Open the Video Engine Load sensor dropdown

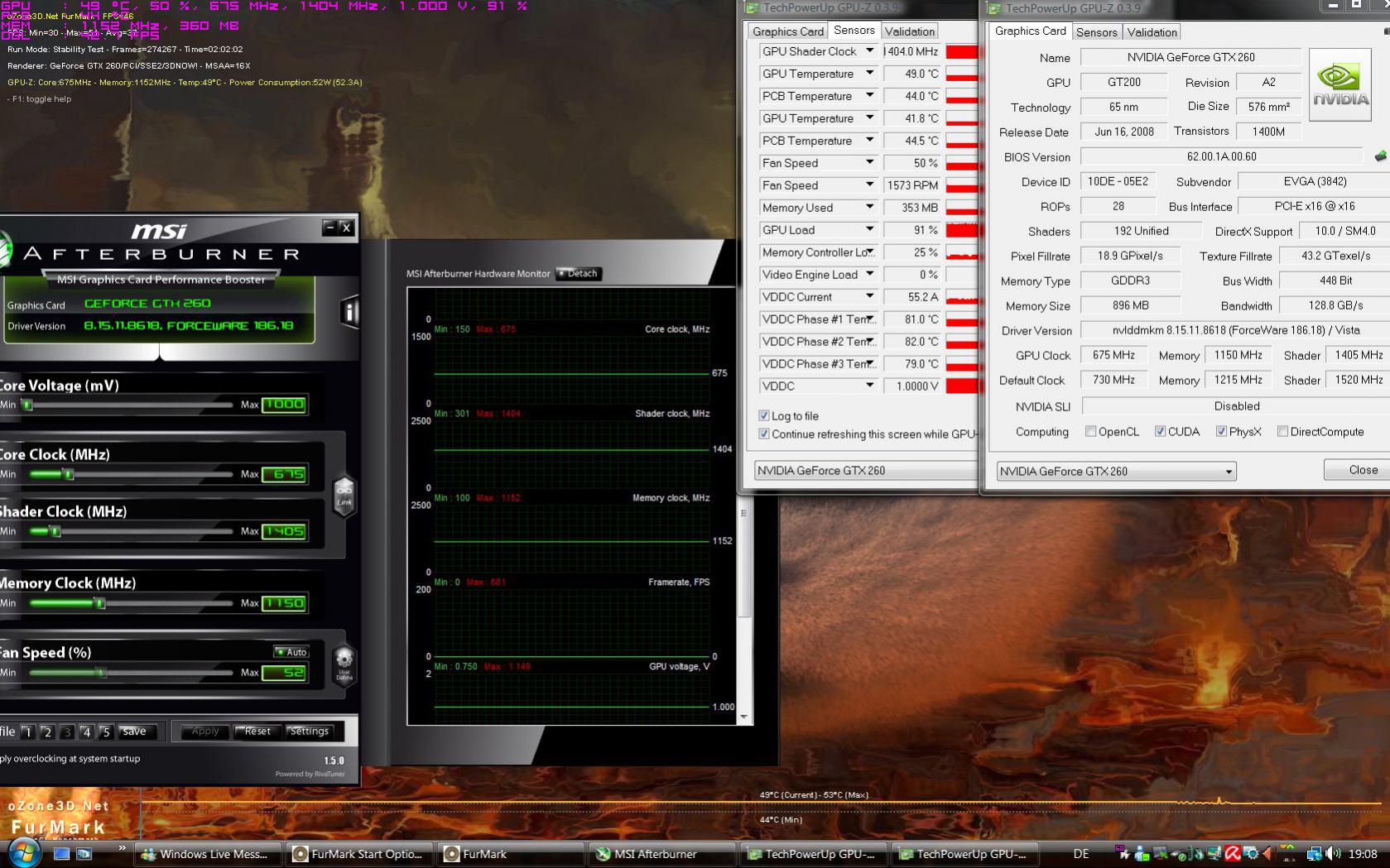(x=870, y=274)
